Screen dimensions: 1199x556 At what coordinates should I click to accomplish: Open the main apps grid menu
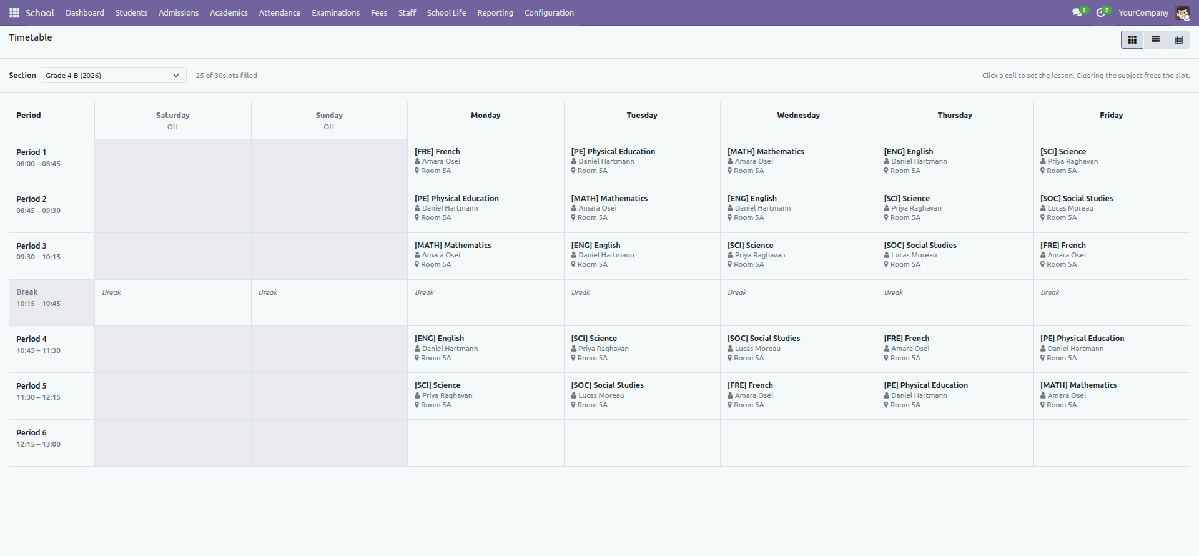[x=14, y=13]
